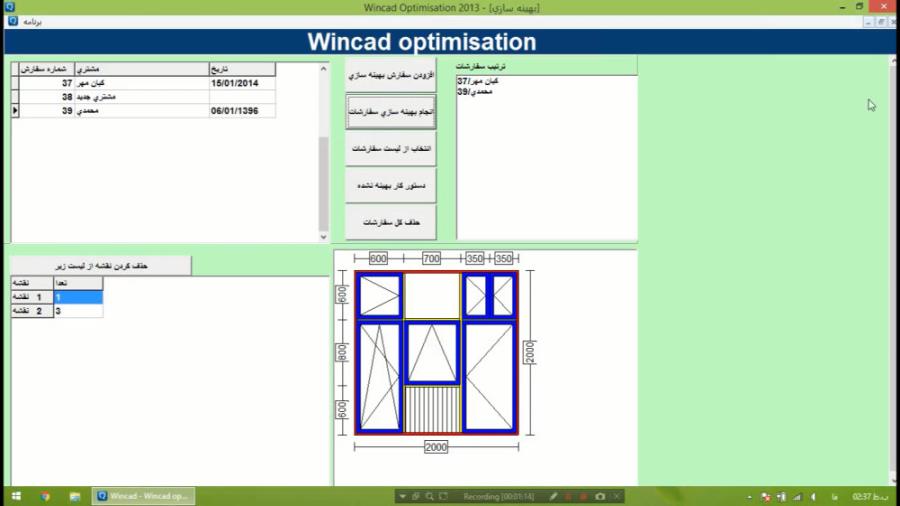Select order 39 in the ترتیب سفارشات list
Image resolution: width=900 pixels, height=506 pixels.
[x=471, y=91]
